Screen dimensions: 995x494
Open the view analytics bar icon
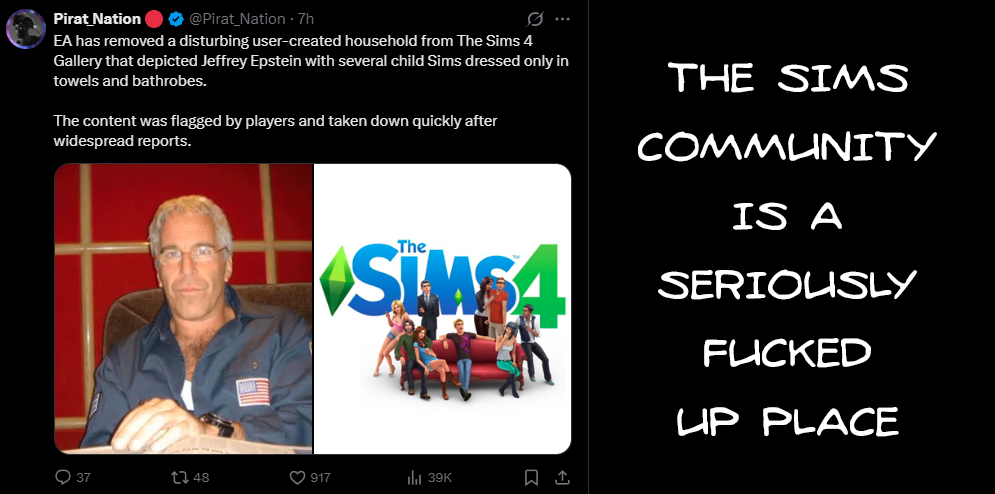[414, 477]
